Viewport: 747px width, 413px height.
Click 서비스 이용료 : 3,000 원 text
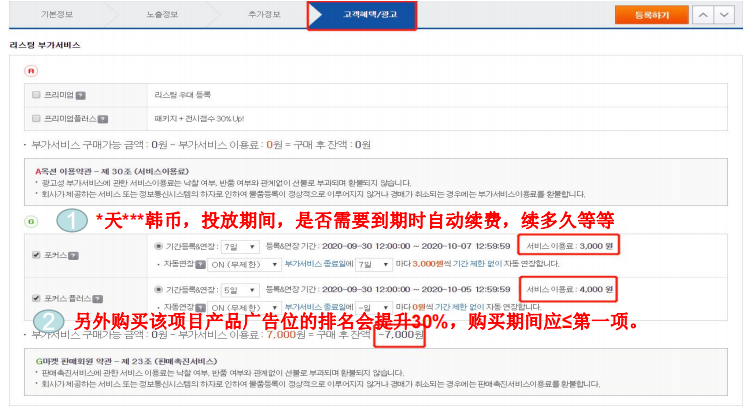point(569,246)
